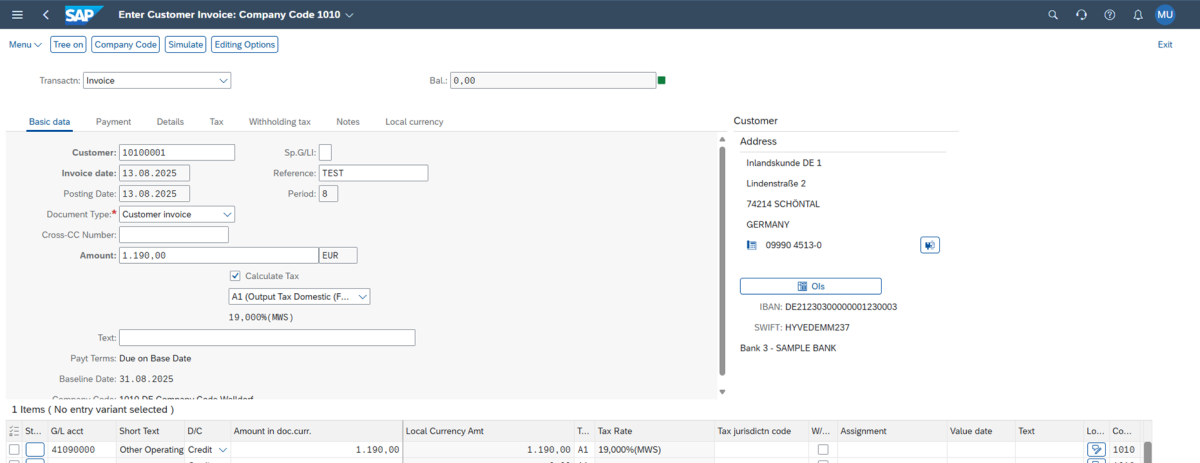Toggle the Calculate Tax checkbox
Viewport: 1200px width, 463px height.
[235, 276]
